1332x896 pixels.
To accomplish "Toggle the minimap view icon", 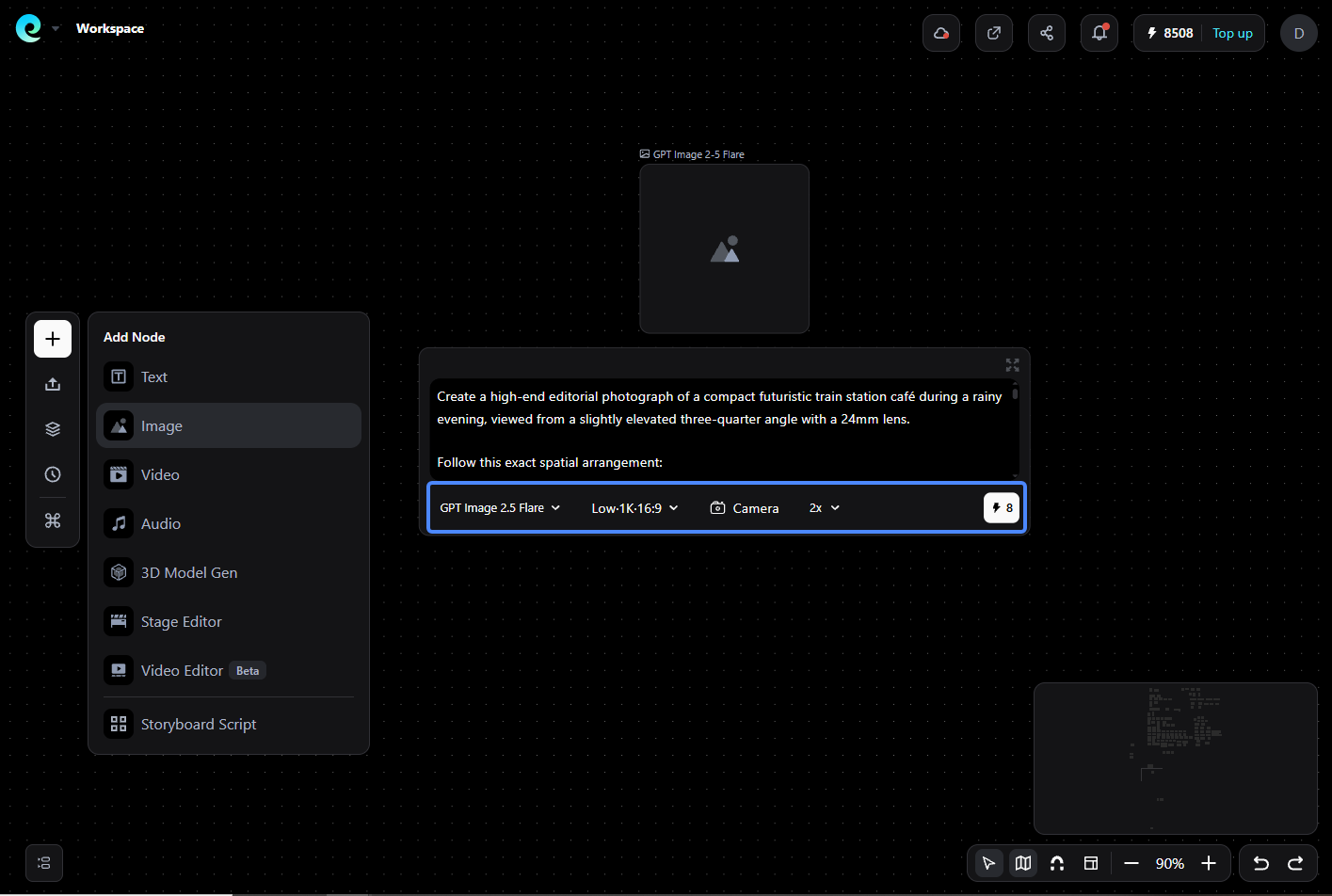I will click(1023, 863).
